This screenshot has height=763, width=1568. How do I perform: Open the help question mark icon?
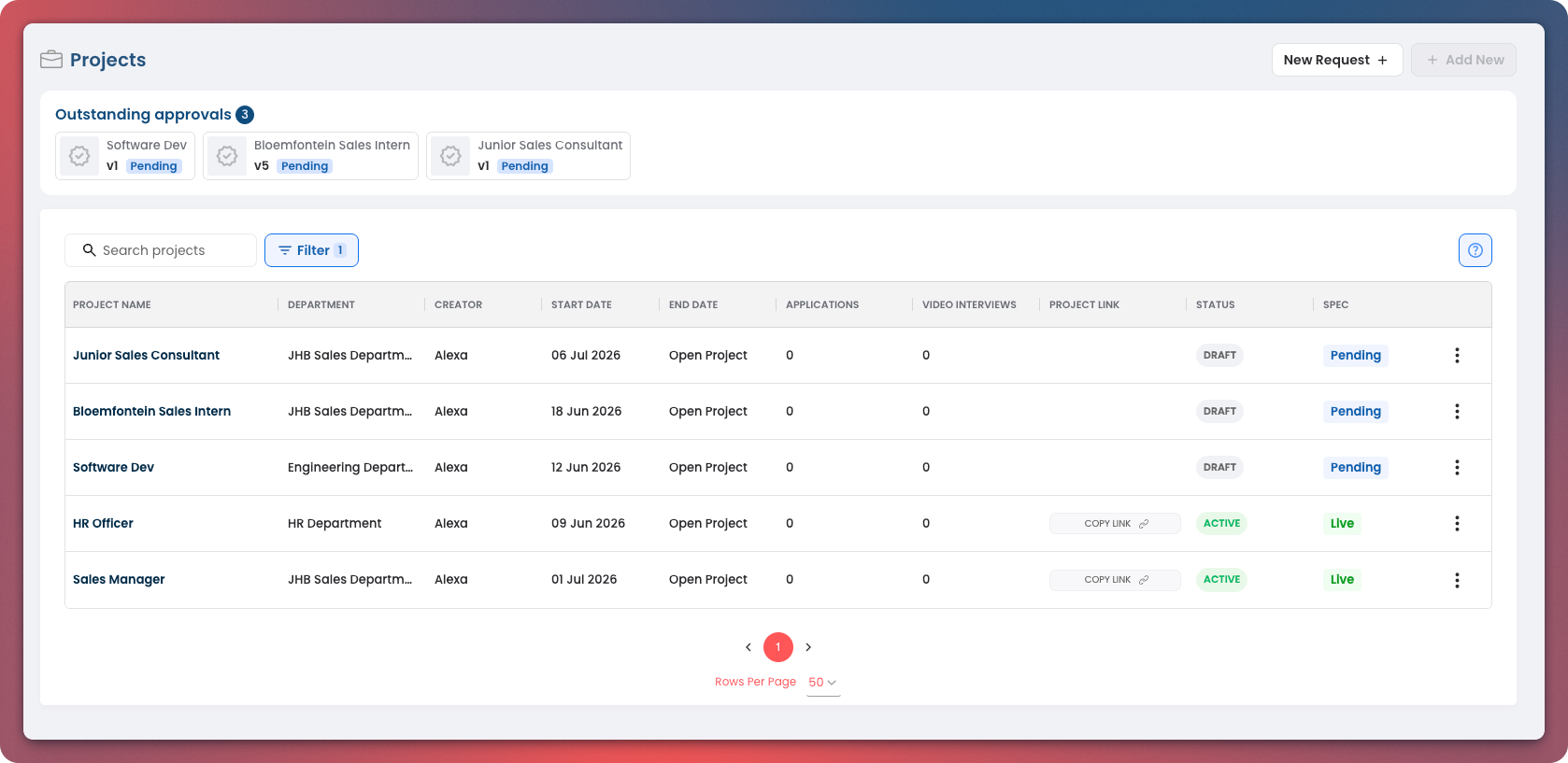click(x=1475, y=250)
